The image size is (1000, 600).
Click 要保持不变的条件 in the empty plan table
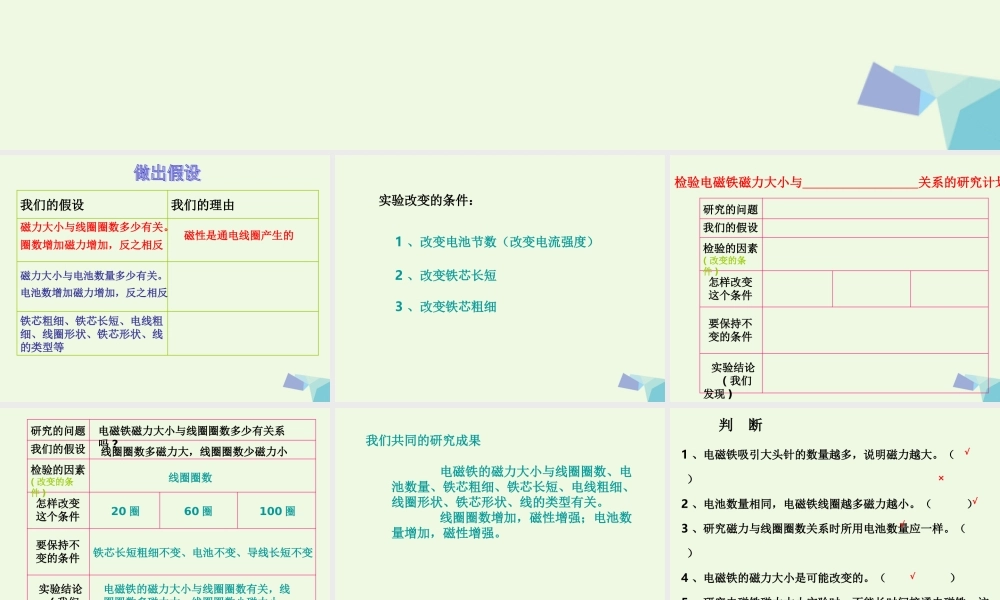point(730,330)
